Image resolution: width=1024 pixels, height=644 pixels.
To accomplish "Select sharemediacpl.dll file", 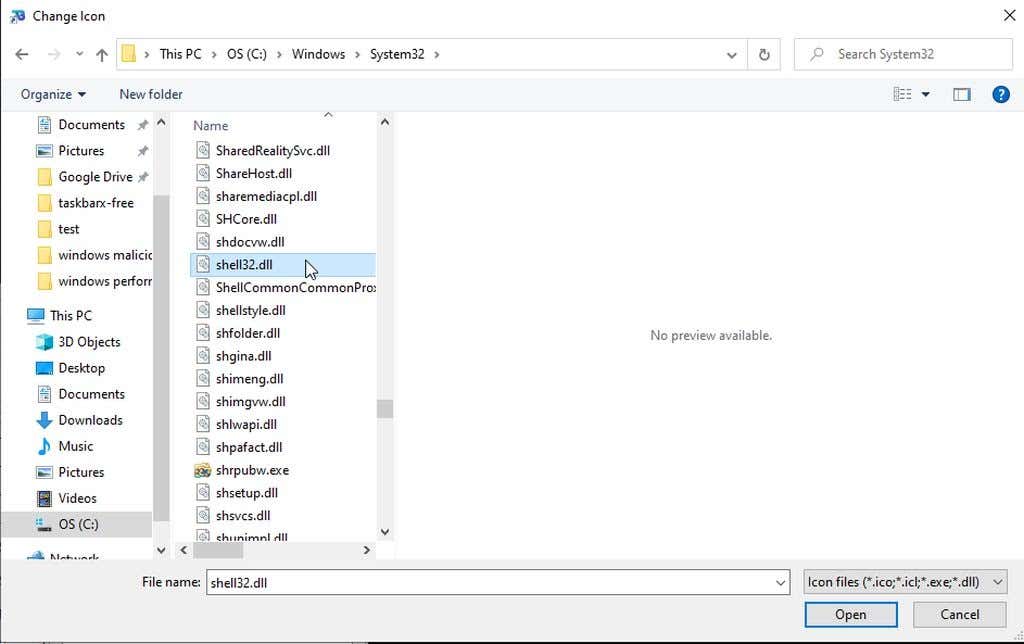I will 256,197.
